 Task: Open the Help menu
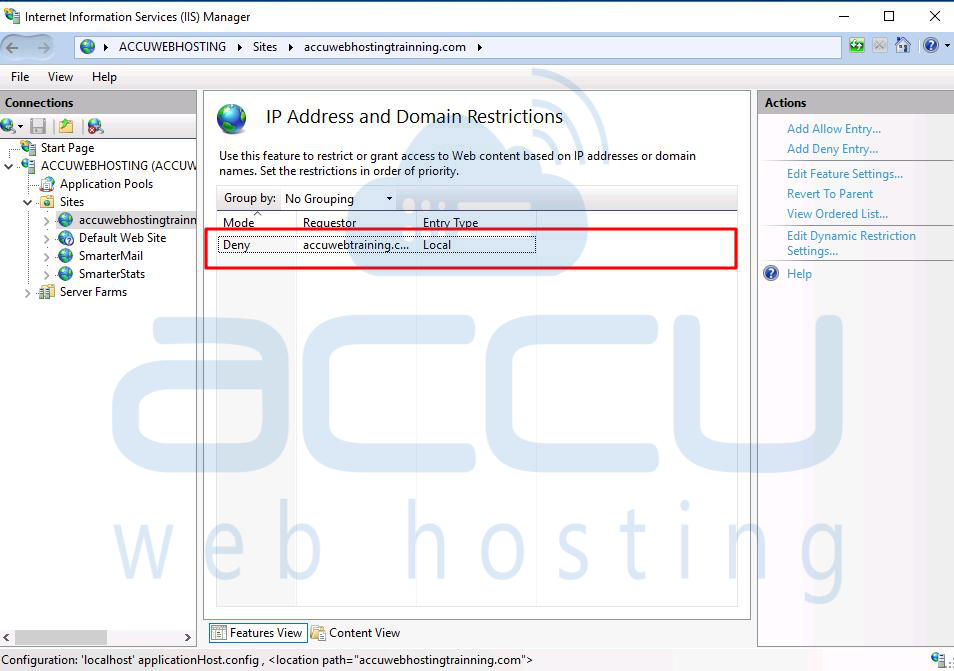(x=104, y=77)
